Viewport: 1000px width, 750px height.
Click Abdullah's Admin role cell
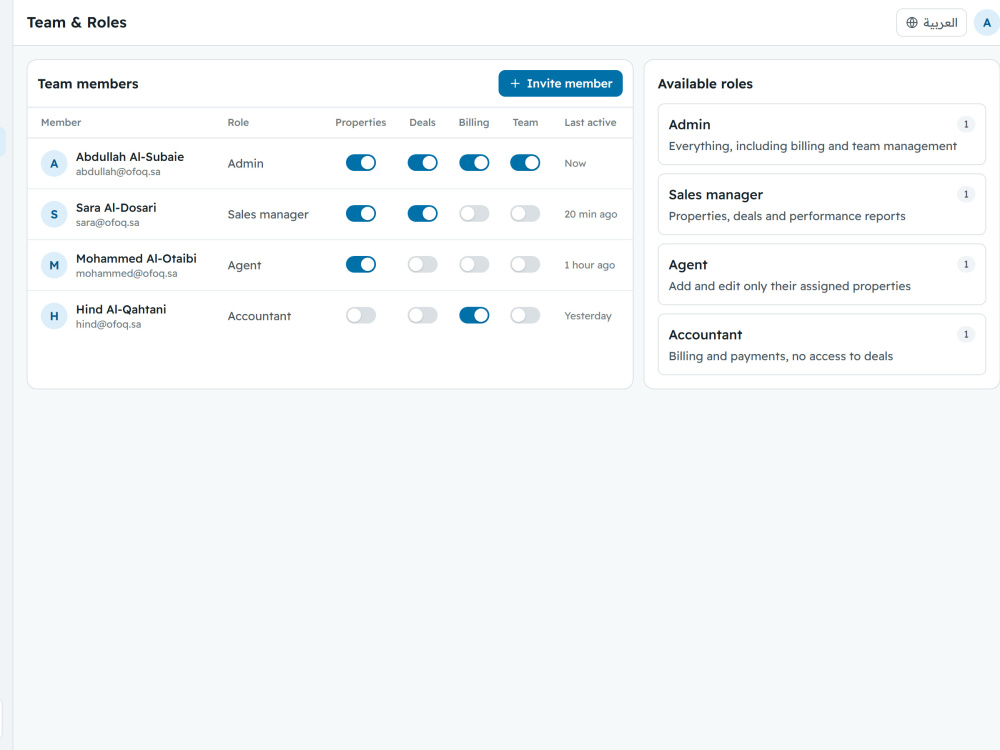pos(246,163)
